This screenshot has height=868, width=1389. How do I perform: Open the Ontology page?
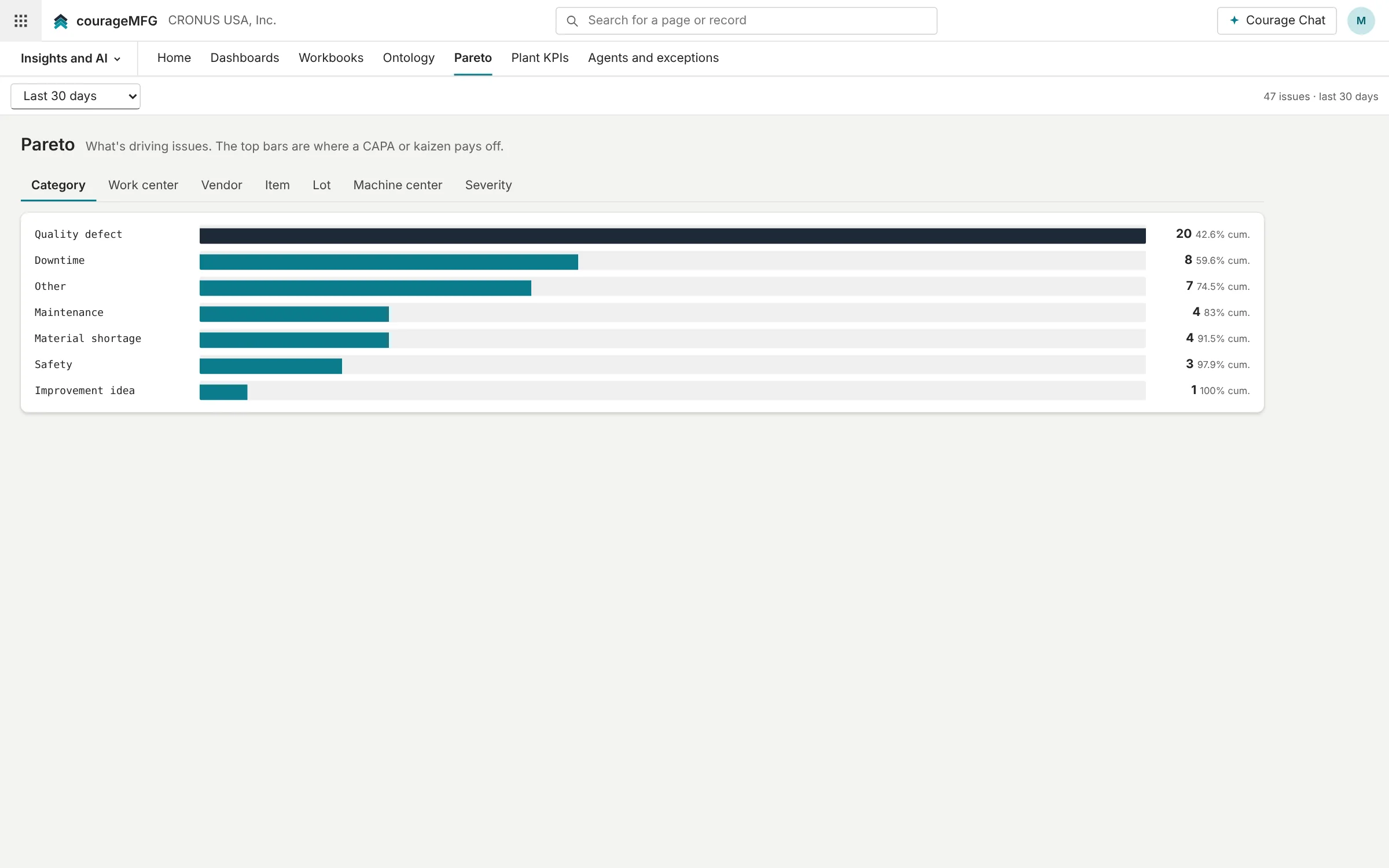click(409, 58)
